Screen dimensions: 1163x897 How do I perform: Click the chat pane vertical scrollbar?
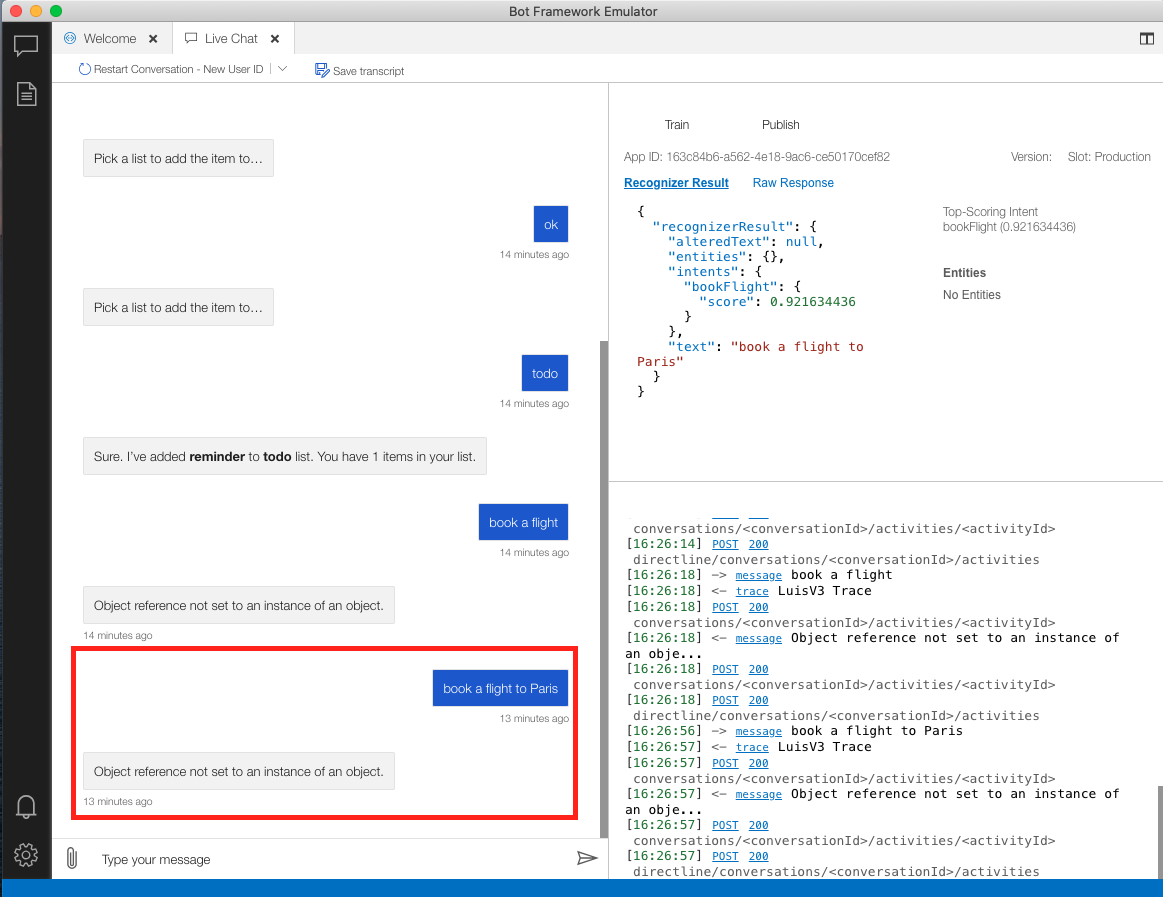tap(604, 589)
